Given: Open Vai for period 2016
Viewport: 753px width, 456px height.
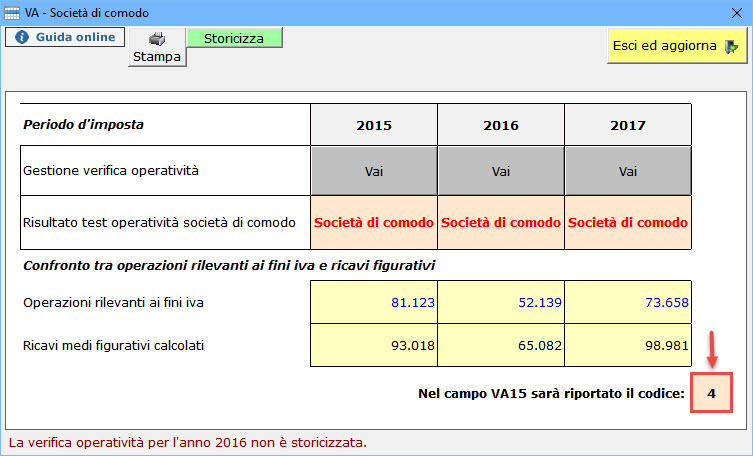Looking at the screenshot, I should click(x=501, y=171).
